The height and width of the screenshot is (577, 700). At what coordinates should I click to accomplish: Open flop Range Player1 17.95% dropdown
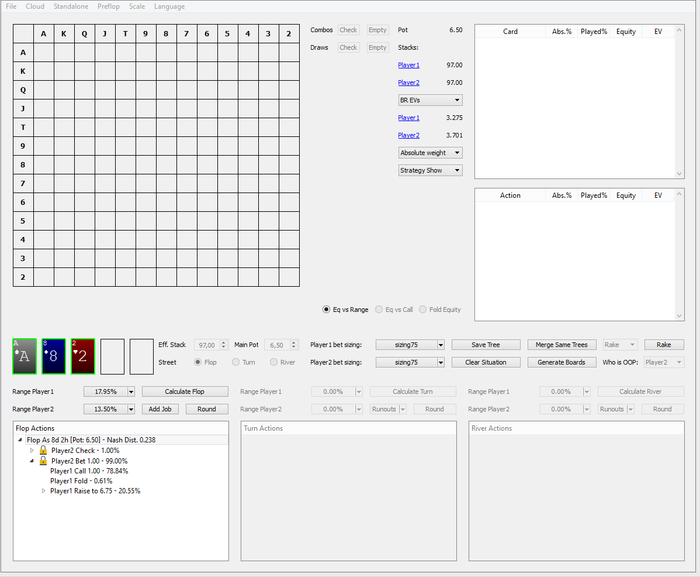[x=131, y=392]
